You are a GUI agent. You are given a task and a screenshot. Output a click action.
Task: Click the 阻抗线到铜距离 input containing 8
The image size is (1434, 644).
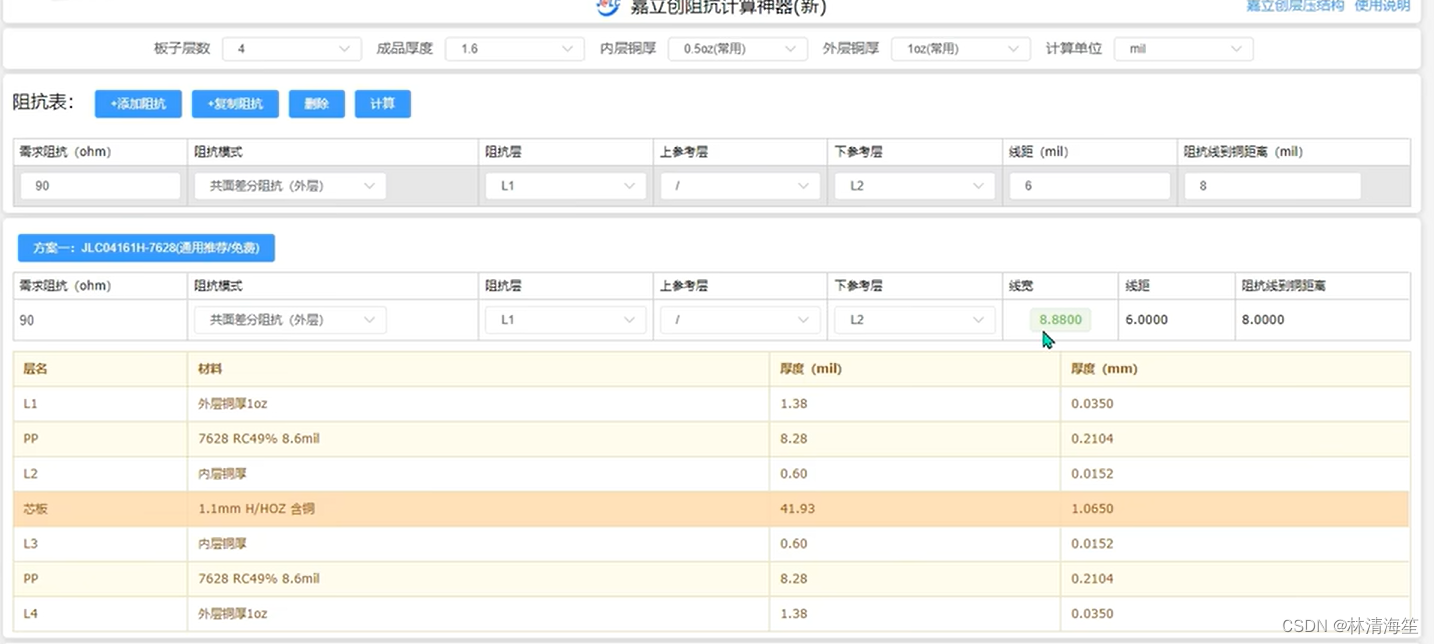(x=1273, y=186)
